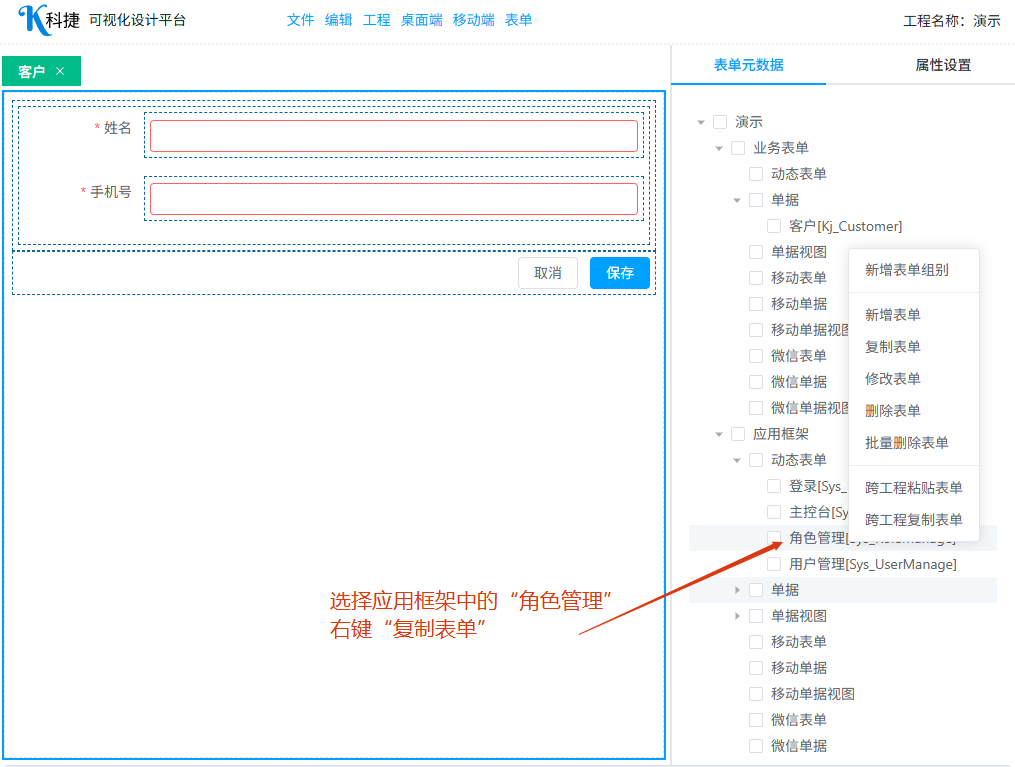The height and width of the screenshot is (767, 1015).
Task: Tick the 用户管理[Sys_UserManage] checkbox
Action: [774, 564]
